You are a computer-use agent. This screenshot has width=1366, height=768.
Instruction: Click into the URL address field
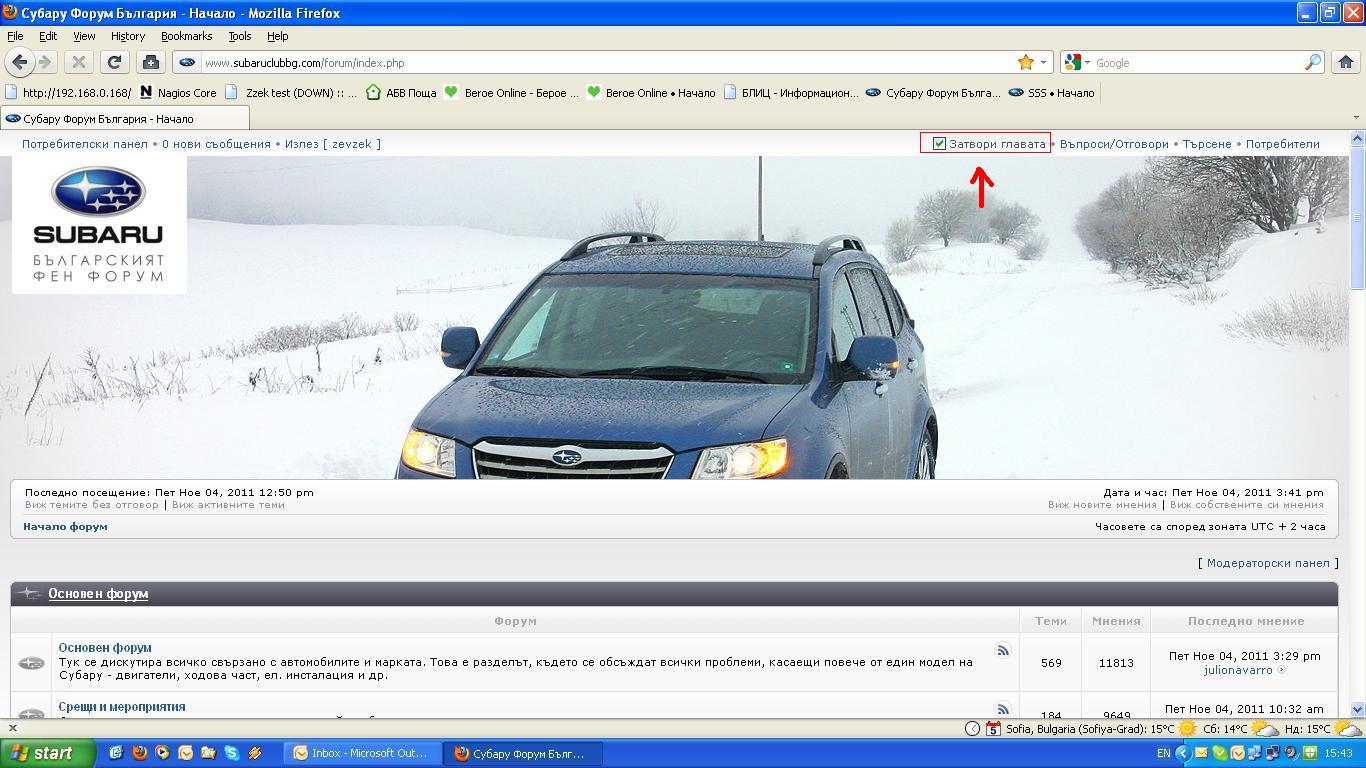tap(608, 62)
